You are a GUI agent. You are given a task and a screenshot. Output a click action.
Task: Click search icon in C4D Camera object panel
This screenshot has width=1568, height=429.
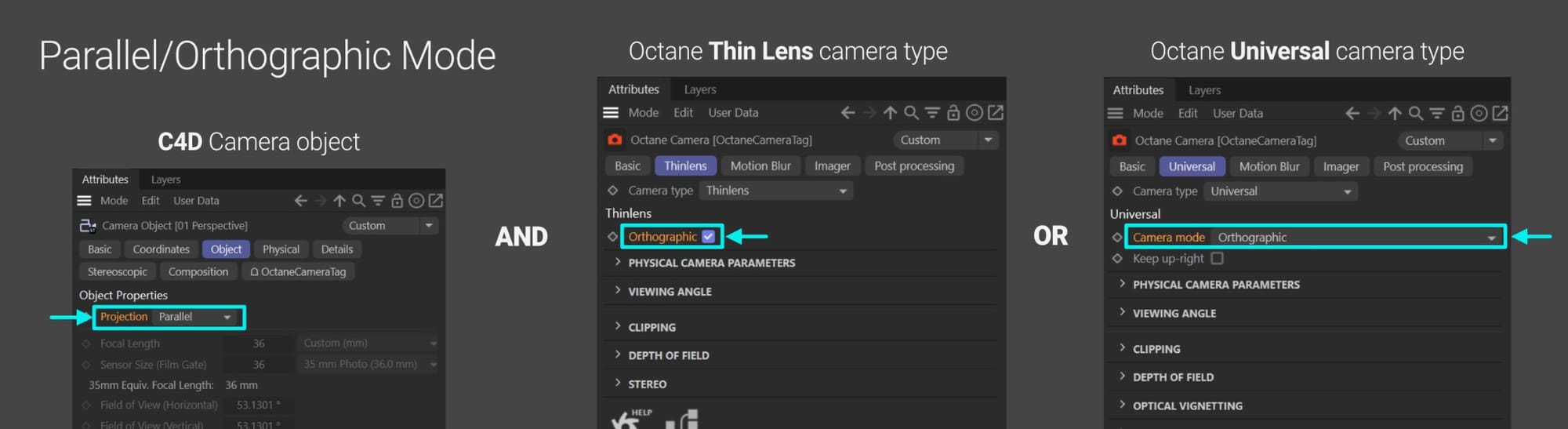click(358, 201)
